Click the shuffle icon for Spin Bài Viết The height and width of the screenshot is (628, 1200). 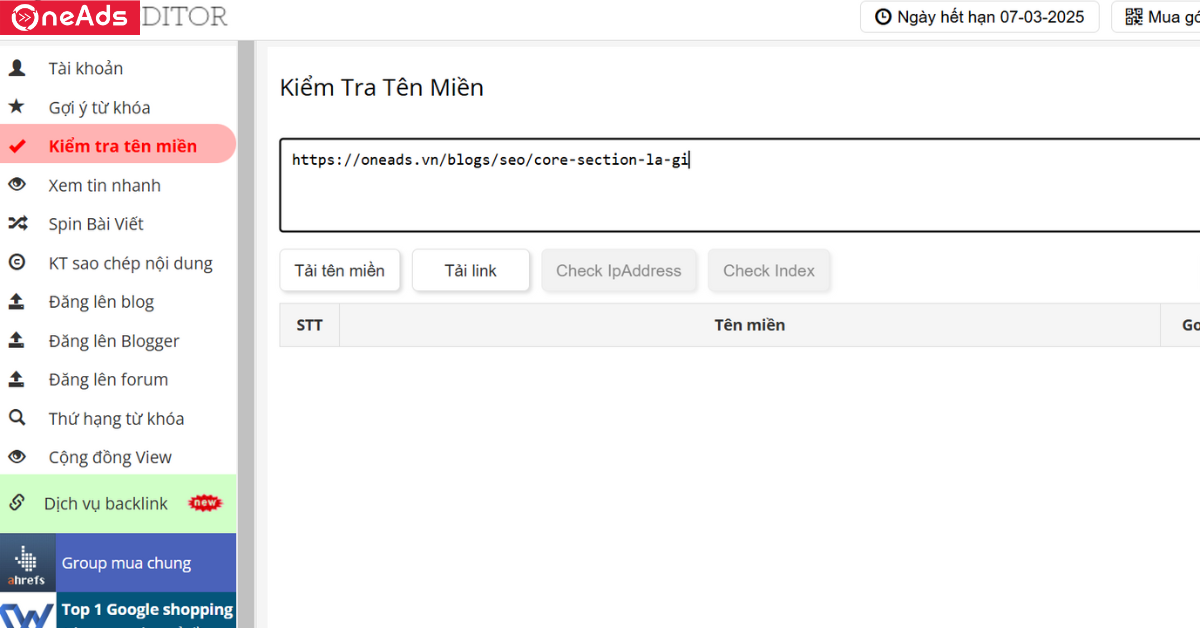[x=16, y=224]
